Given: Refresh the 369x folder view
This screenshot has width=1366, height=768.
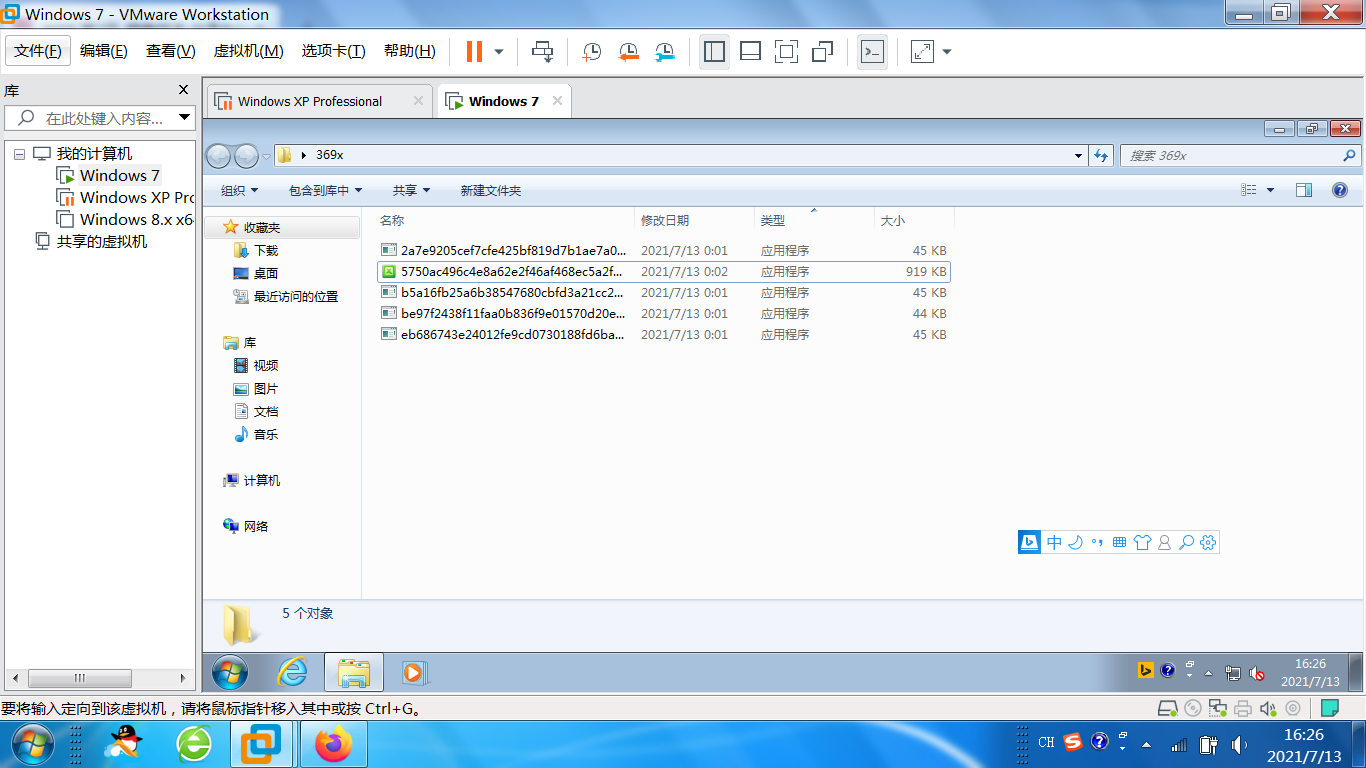Looking at the screenshot, I should pos(1101,156).
